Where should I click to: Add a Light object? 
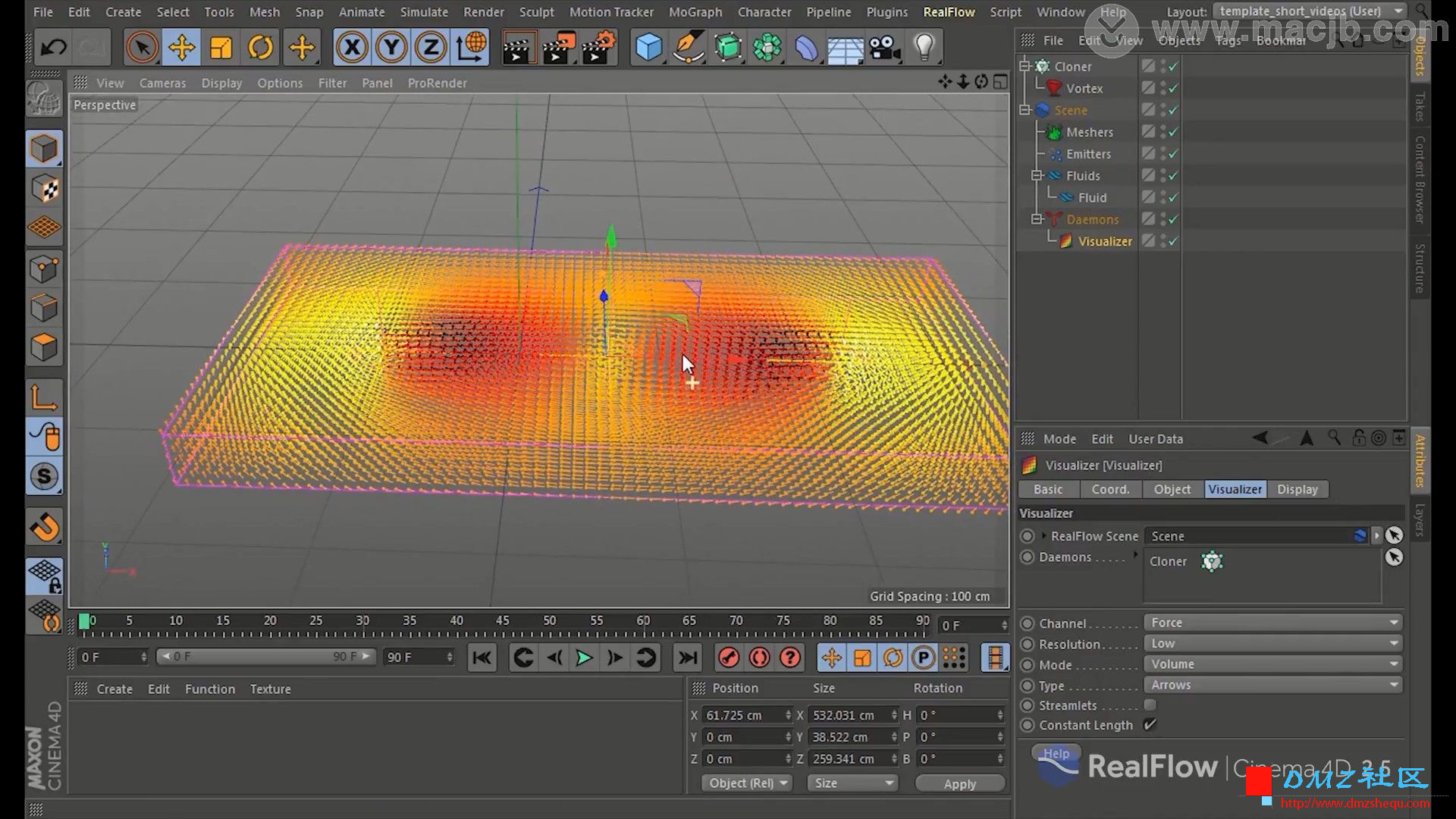[924, 48]
